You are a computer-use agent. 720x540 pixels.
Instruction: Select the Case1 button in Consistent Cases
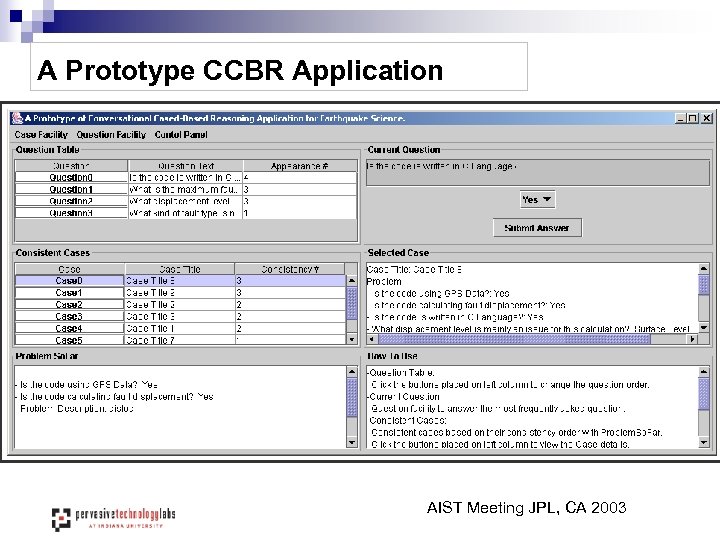(x=69, y=292)
